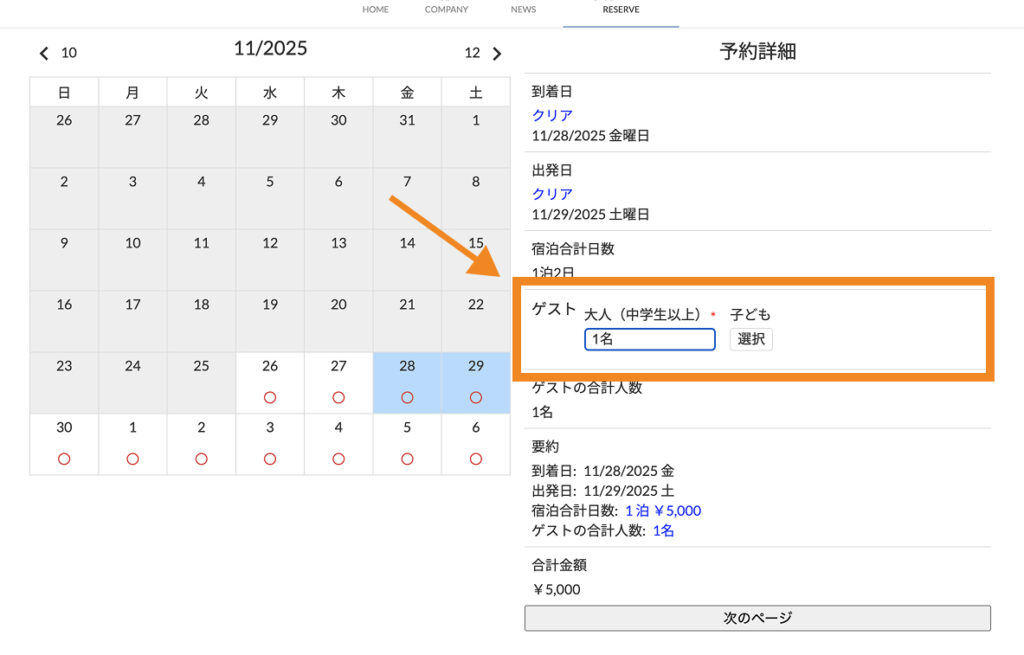Open the NEWS menu item
Viewport: 1024px width, 655px height.
[x=523, y=10]
